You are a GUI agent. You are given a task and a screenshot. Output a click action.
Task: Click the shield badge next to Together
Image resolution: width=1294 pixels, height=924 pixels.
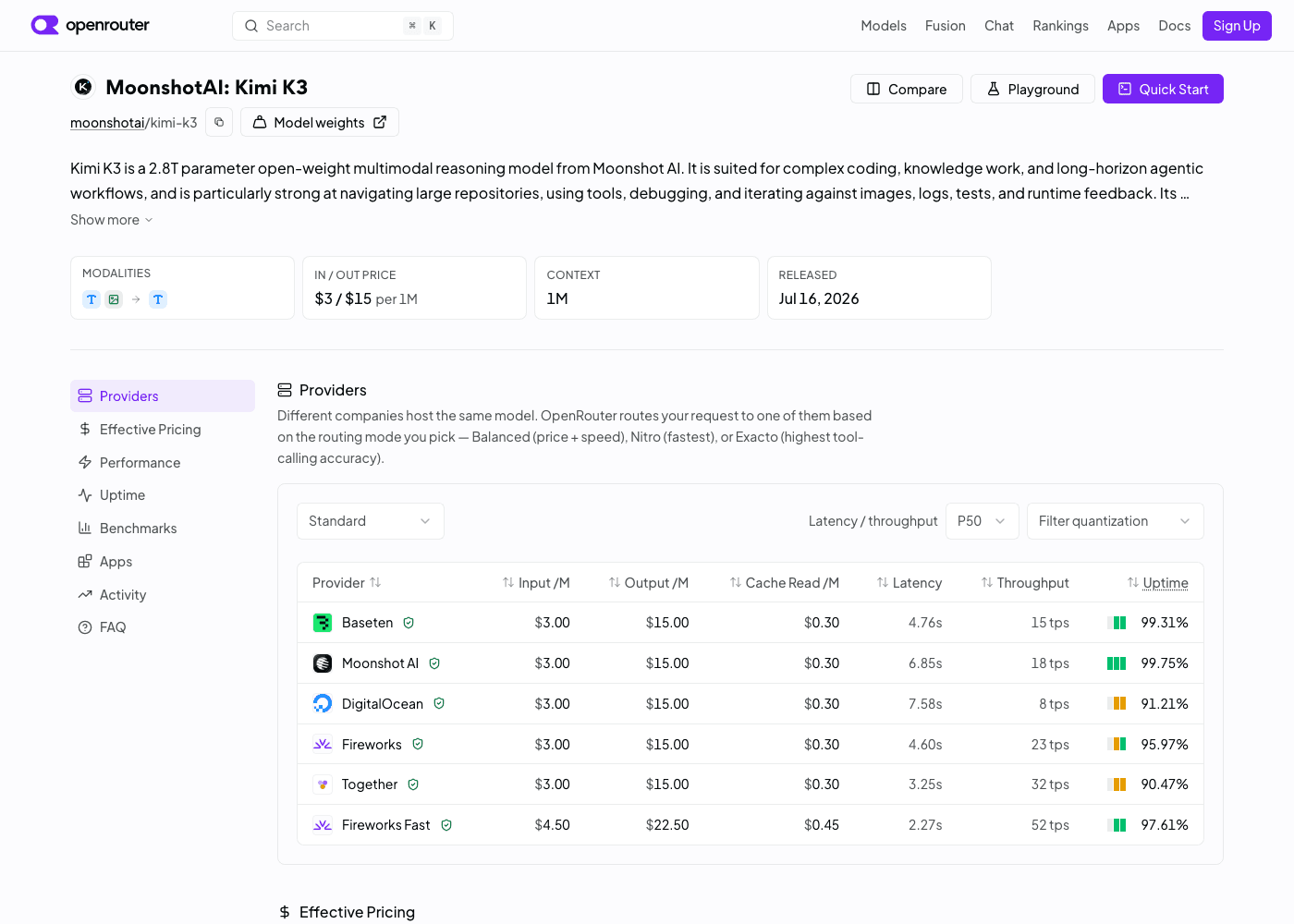pyautogui.click(x=413, y=784)
